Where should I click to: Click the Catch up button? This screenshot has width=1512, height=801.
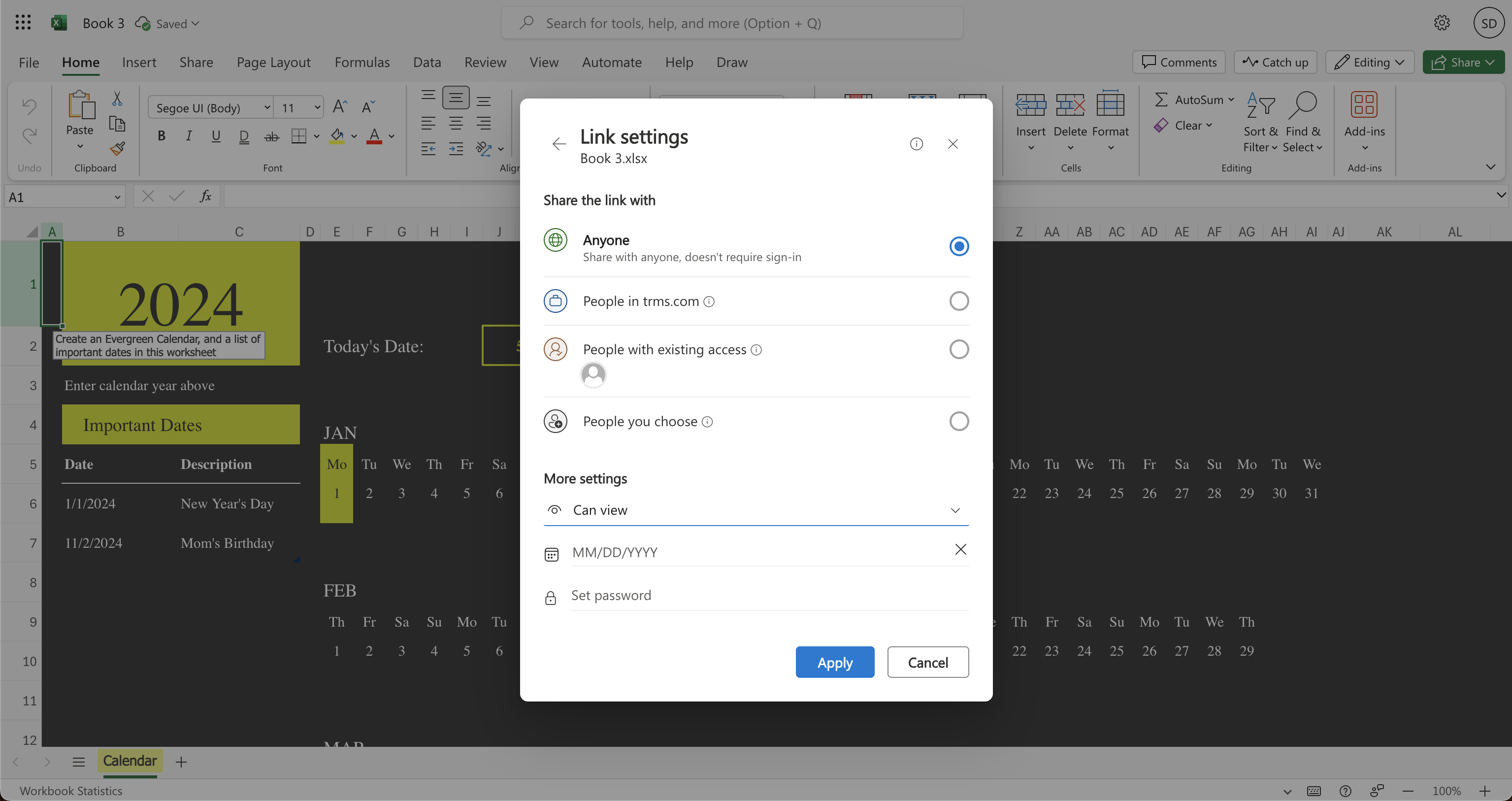[1275, 62]
